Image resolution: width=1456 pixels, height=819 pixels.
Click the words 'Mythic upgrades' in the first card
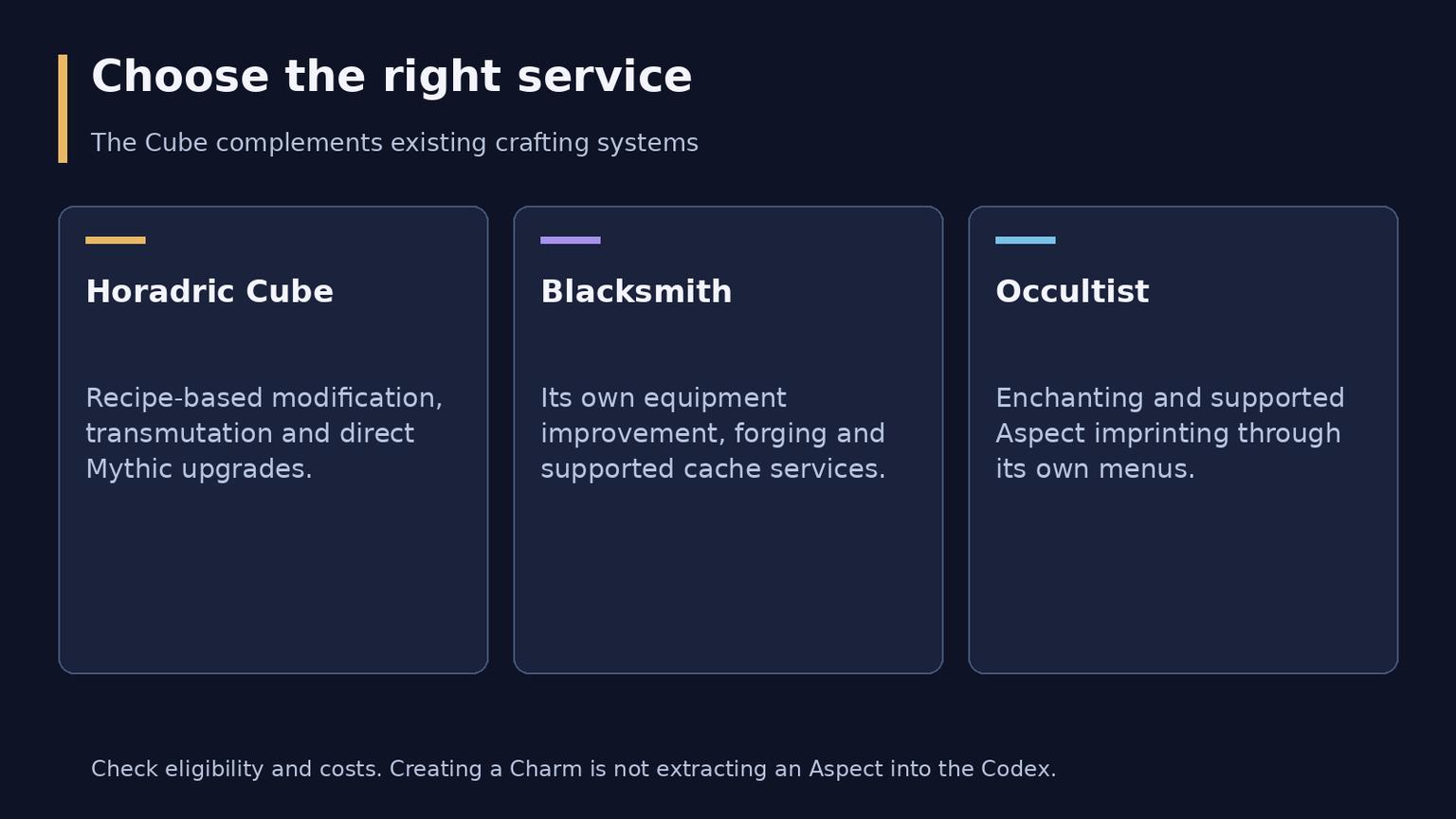pos(196,469)
